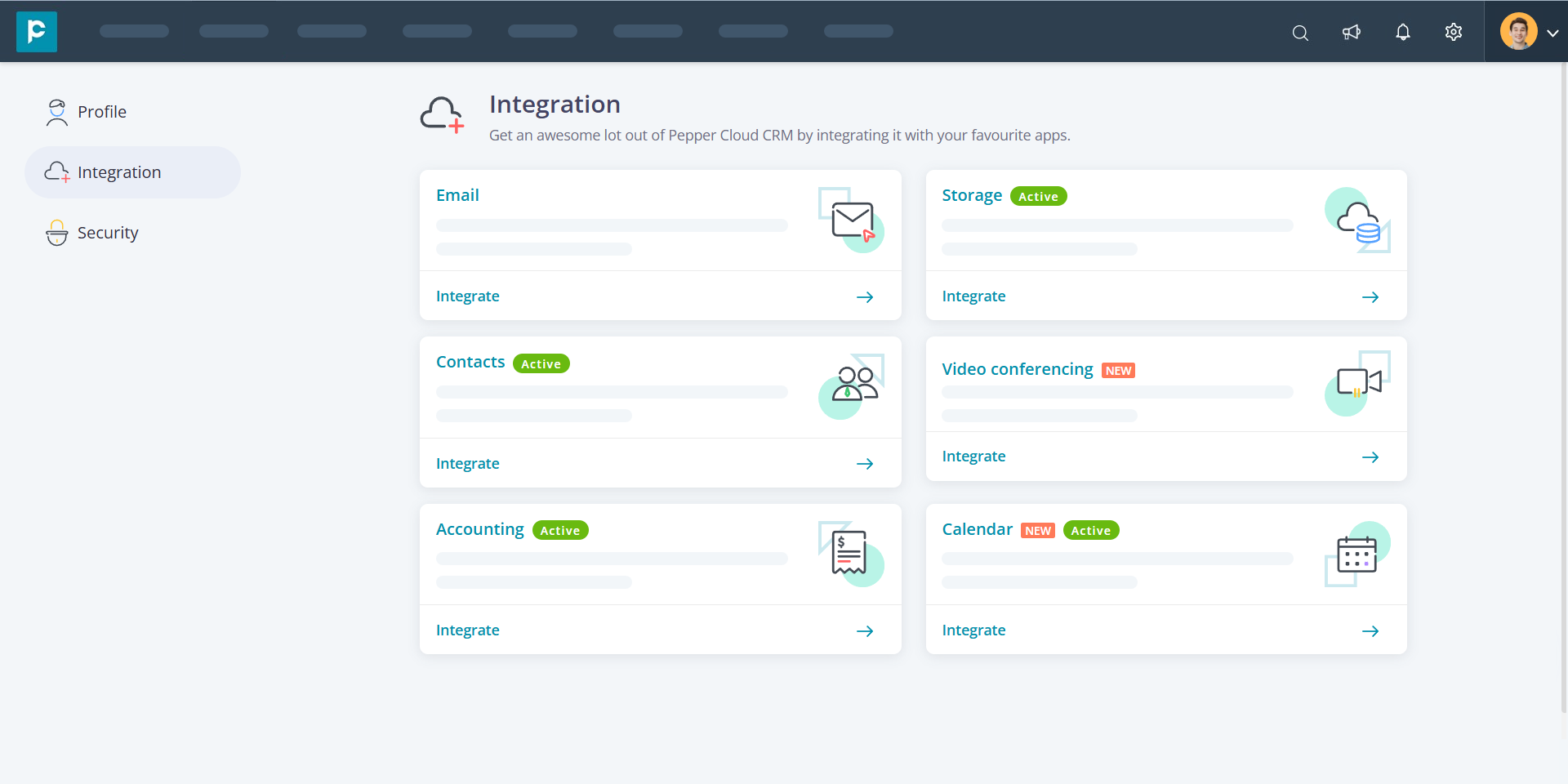Click the Storage cloud database icon
The image size is (1568, 784).
1357,220
